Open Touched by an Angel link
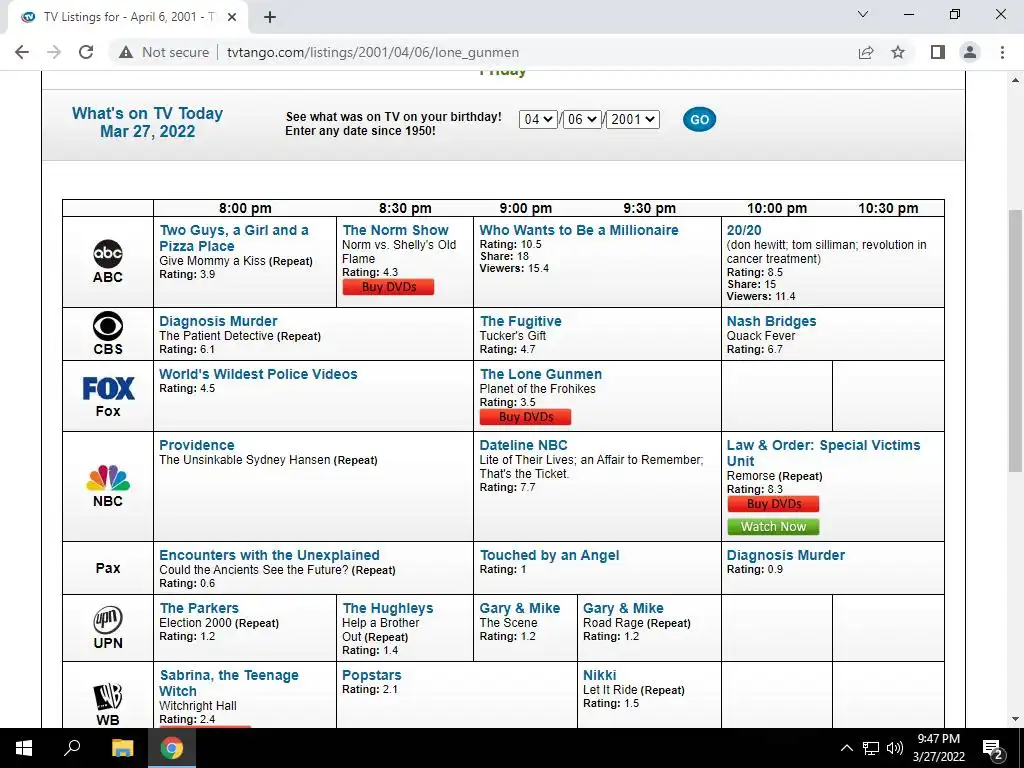The height and width of the screenshot is (768, 1024). (x=549, y=554)
